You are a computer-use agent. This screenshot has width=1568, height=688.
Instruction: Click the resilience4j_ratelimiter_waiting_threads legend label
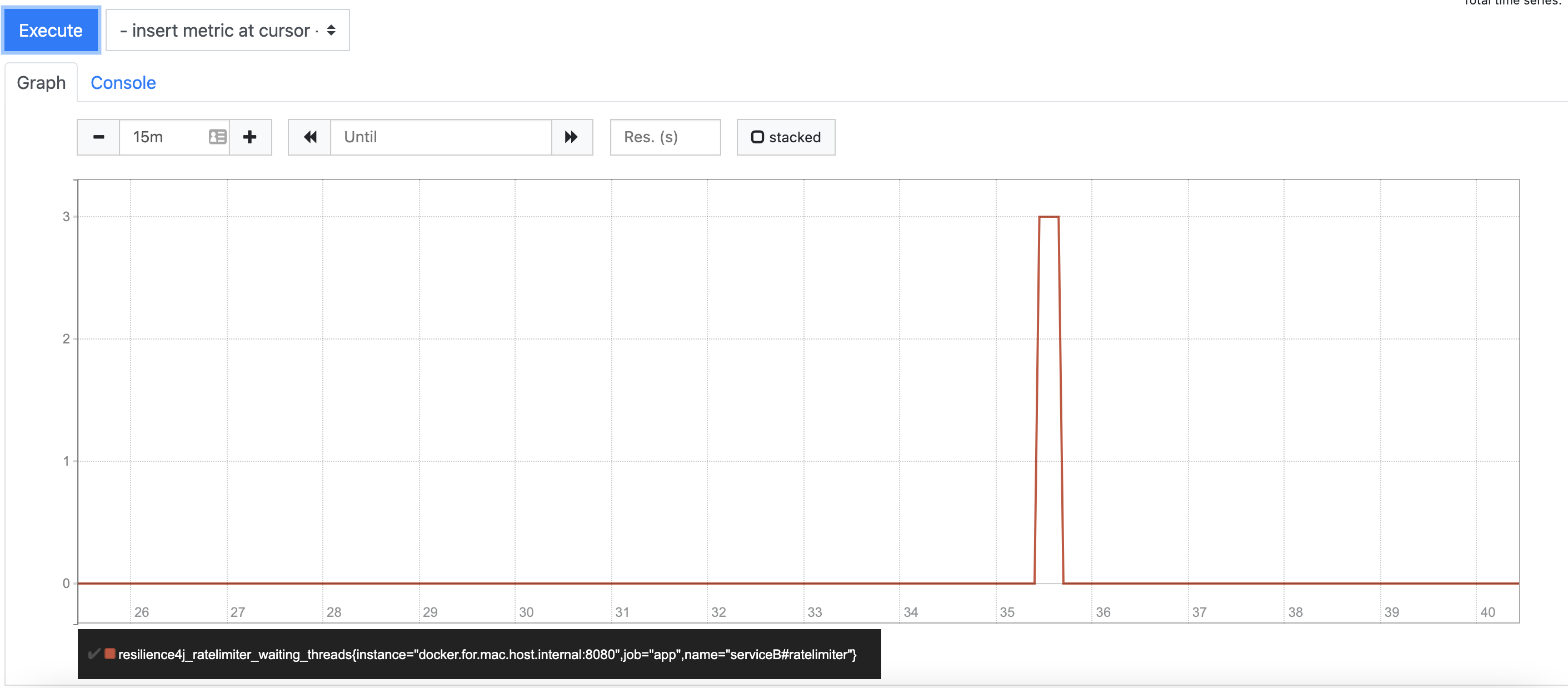pyautogui.click(x=487, y=655)
